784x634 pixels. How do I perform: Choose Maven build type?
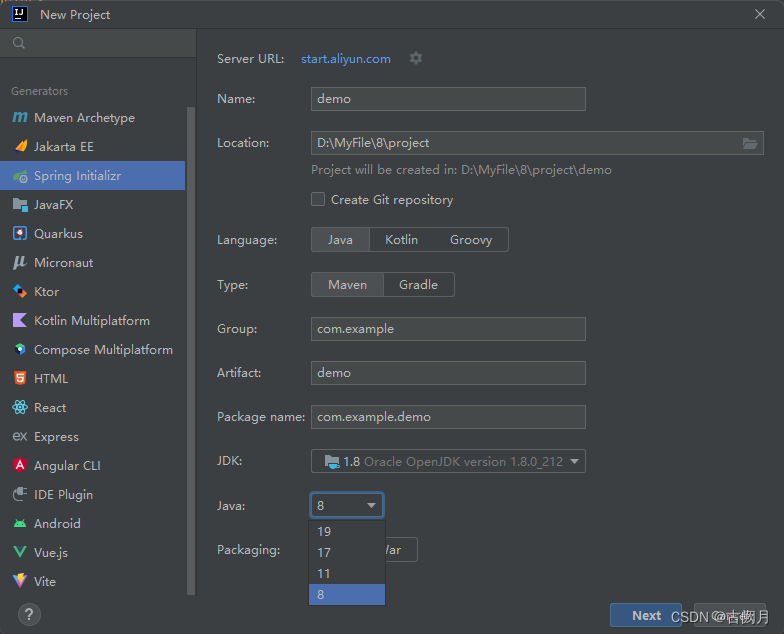tap(348, 285)
